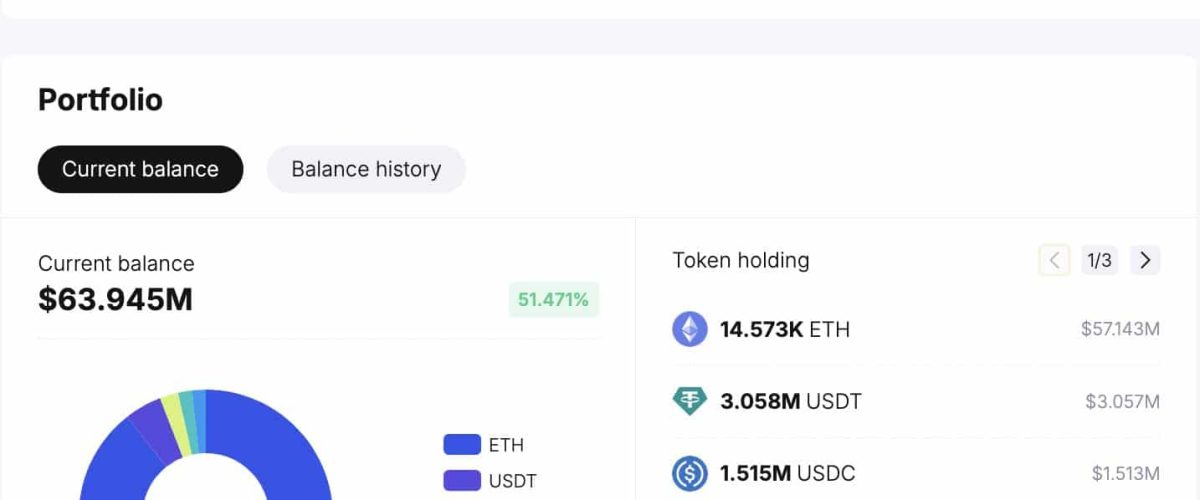The image size is (1200, 500).
Task: Go to previous token holding page
Action: tap(1054, 261)
